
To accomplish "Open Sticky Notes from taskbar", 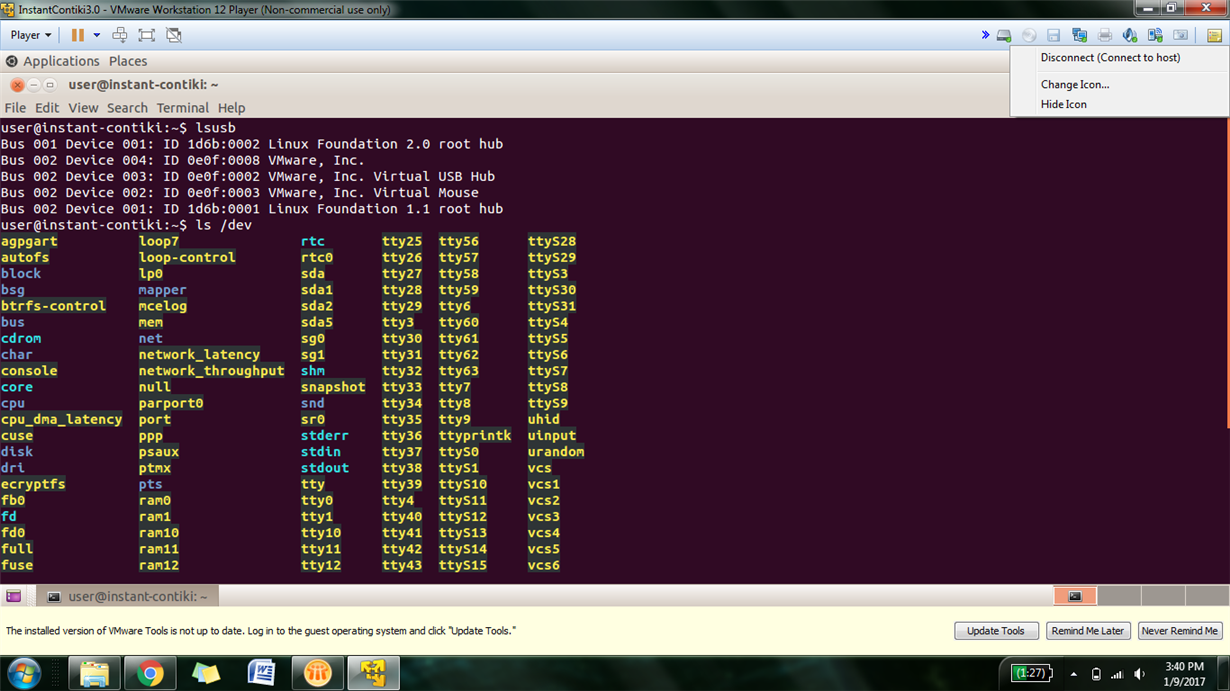I will pos(206,673).
